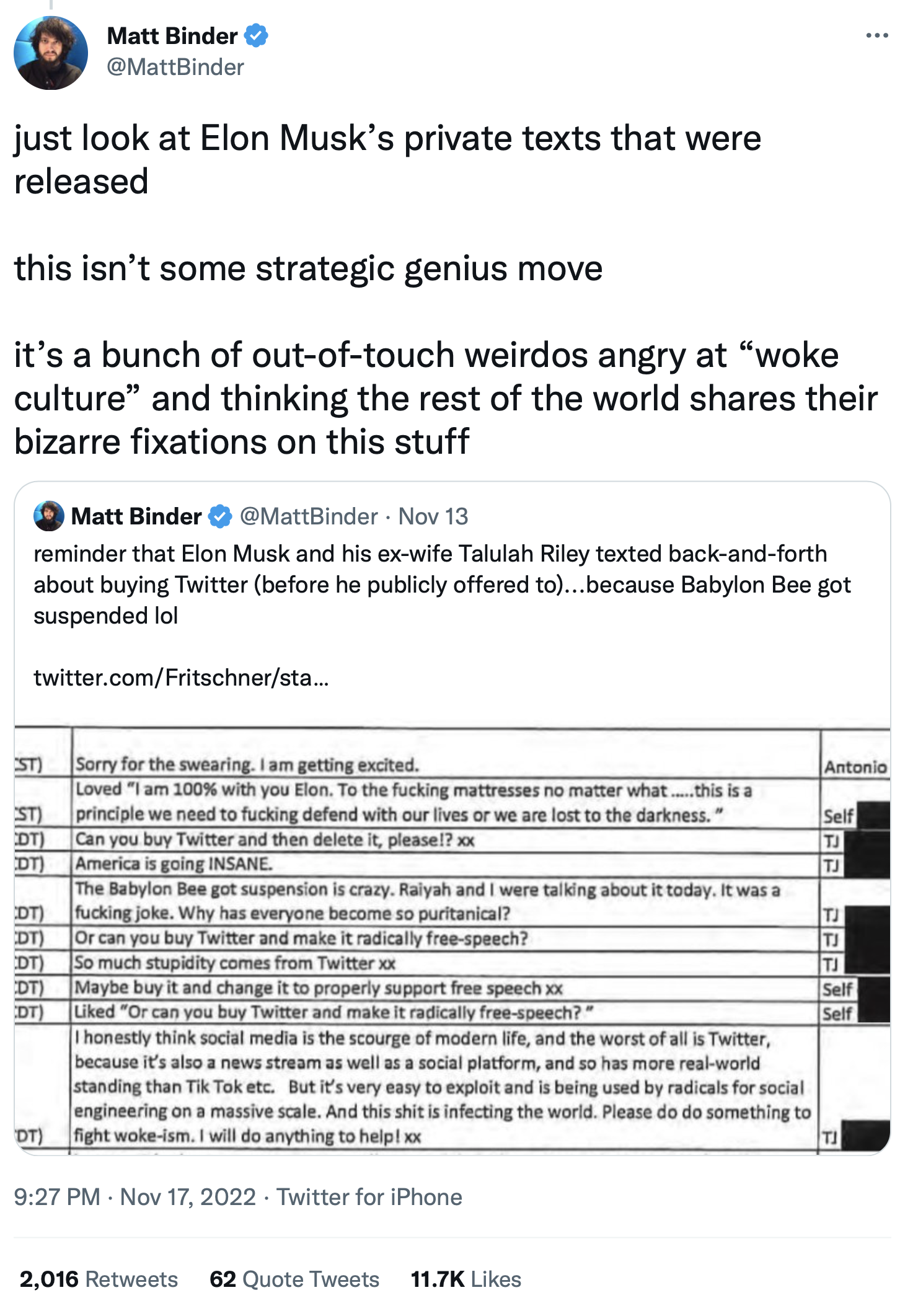
Task: Open the @MattBinder handle under author name
Action: tap(175, 67)
